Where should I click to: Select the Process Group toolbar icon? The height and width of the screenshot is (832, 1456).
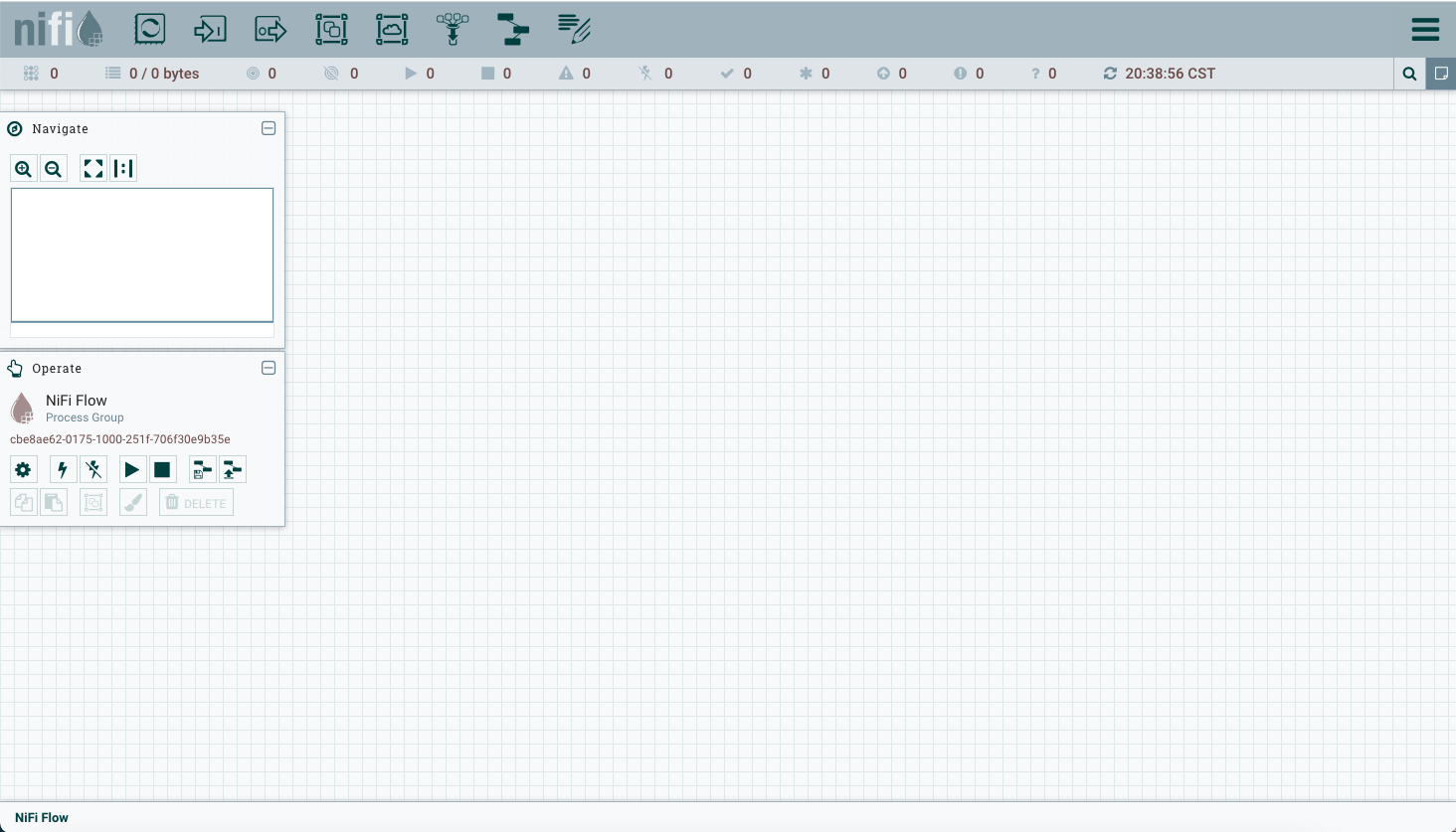click(331, 29)
